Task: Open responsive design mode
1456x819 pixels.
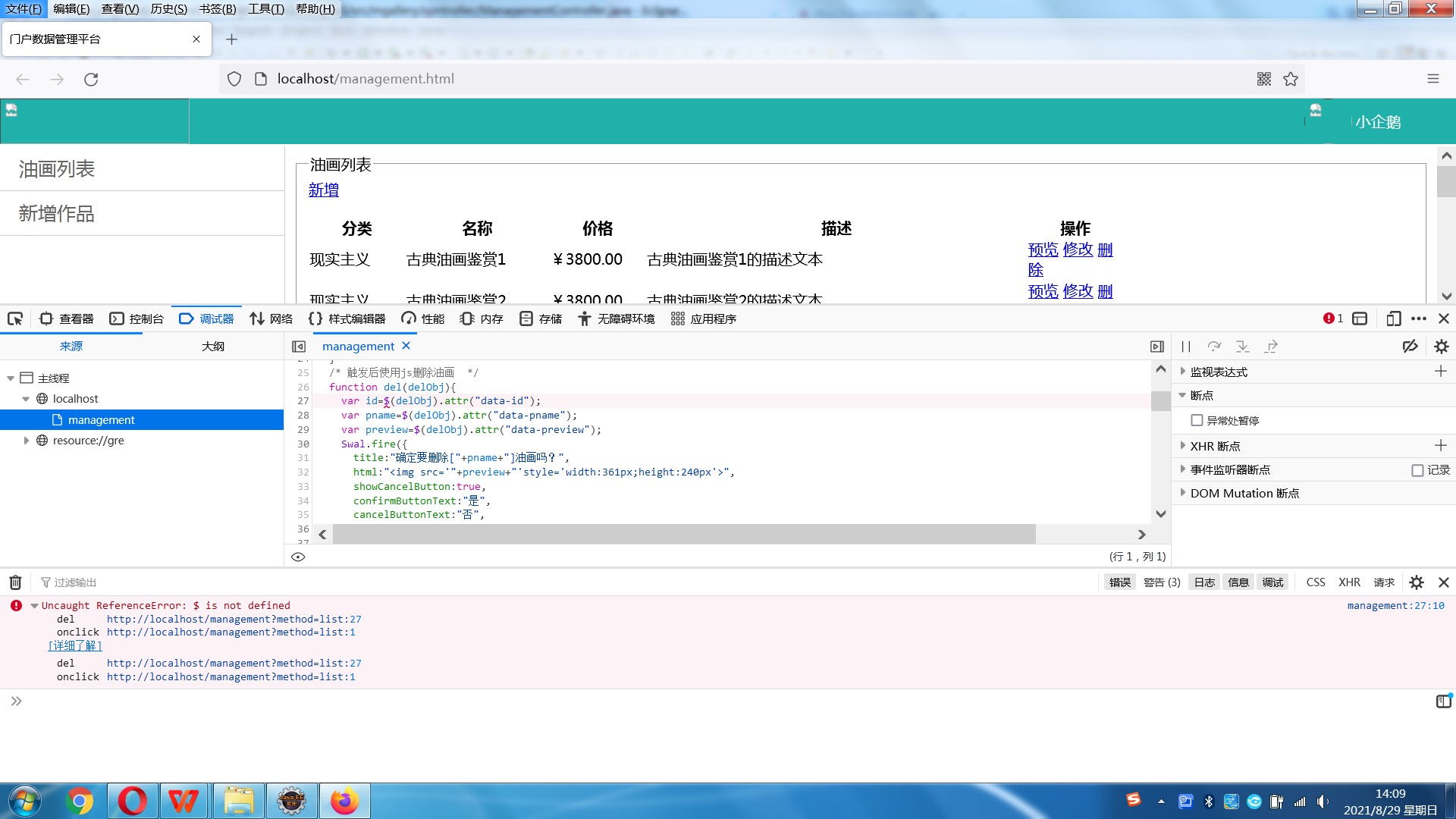Action: click(1394, 318)
